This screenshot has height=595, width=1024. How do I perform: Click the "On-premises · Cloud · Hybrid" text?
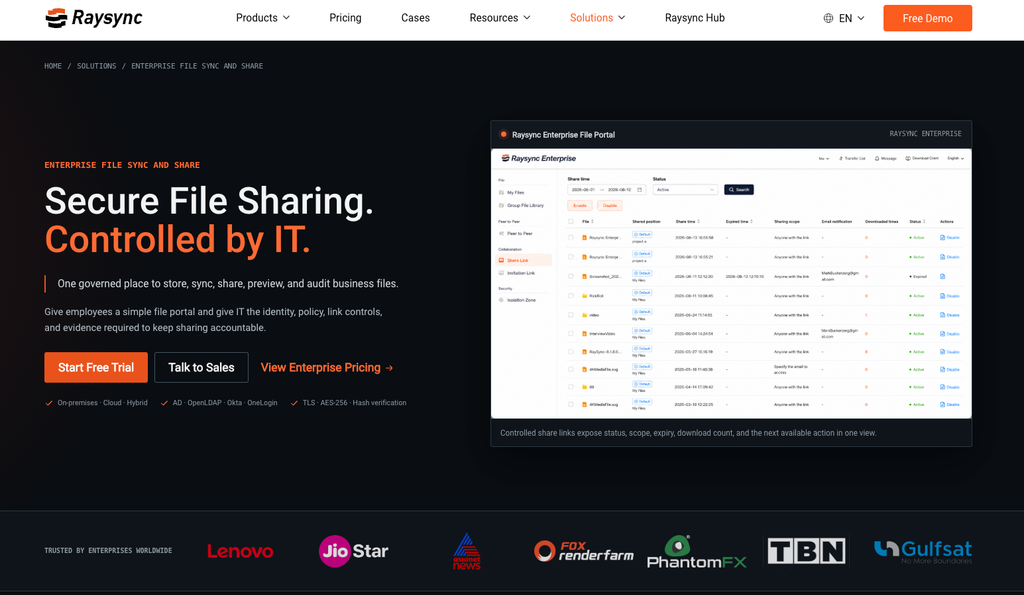tap(103, 403)
